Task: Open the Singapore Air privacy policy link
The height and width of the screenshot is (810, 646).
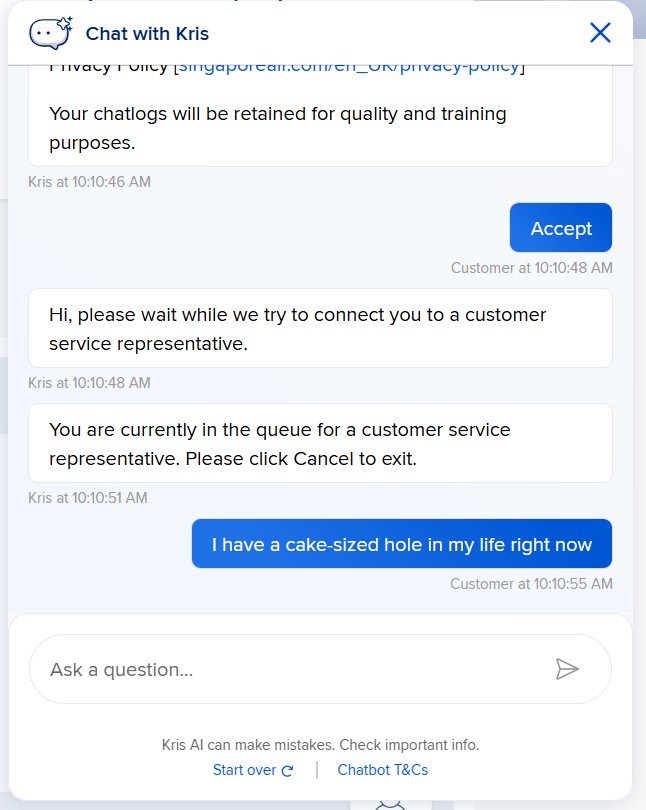Action: point(349,67)
